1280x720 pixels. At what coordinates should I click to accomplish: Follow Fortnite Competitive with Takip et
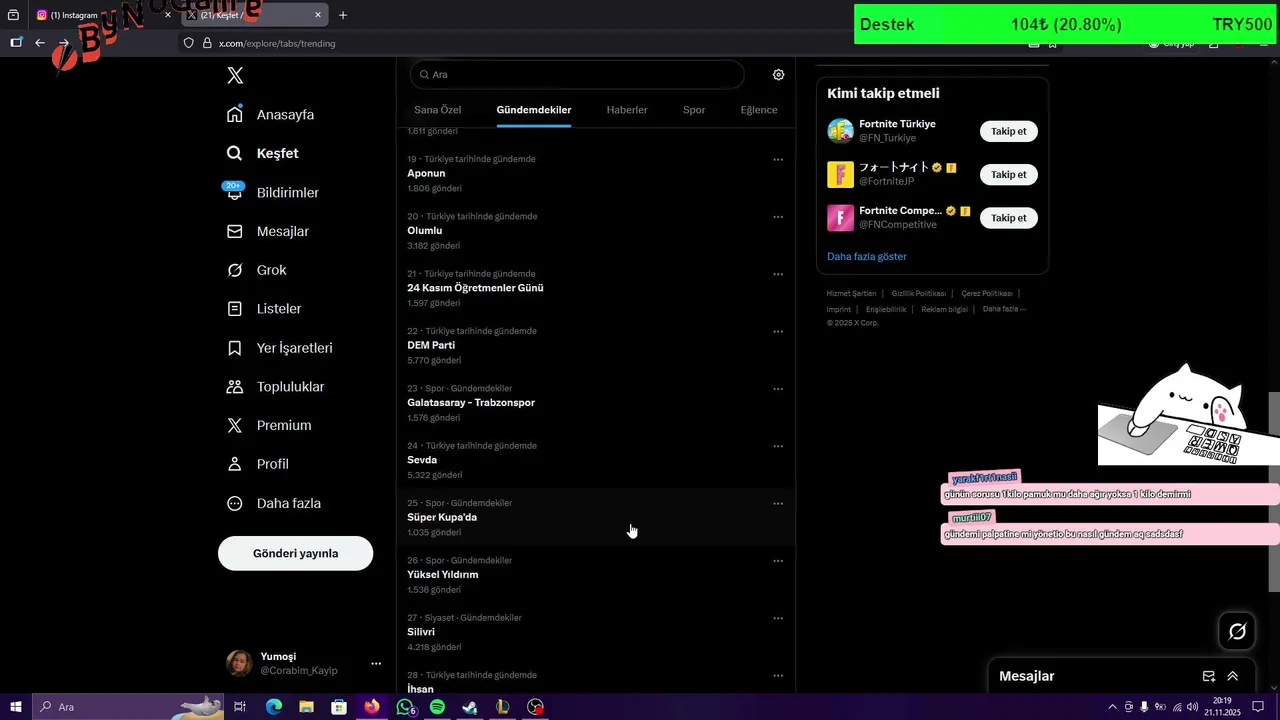click(1009, 217)
